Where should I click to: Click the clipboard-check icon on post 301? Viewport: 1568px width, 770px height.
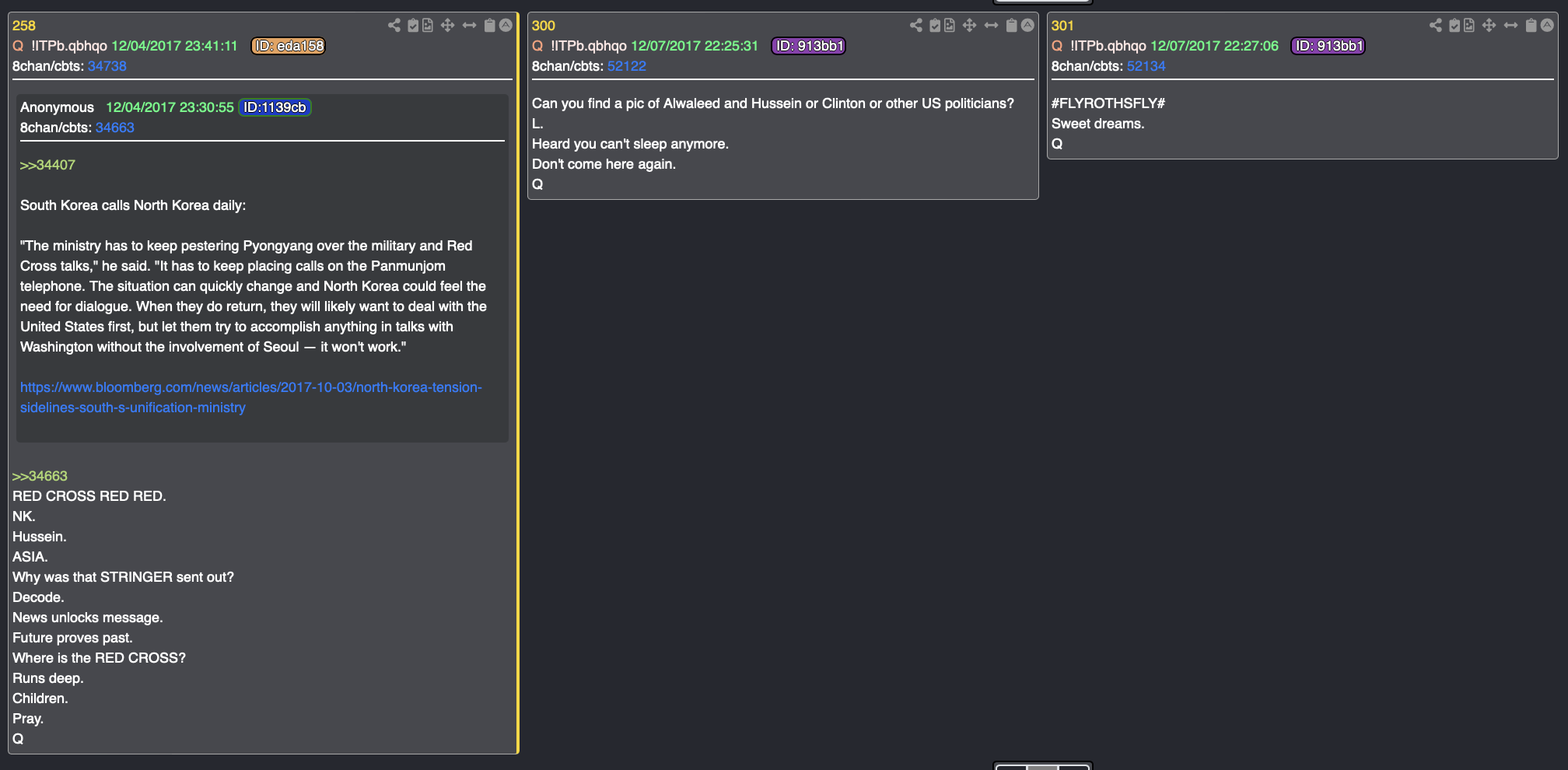1454,26
